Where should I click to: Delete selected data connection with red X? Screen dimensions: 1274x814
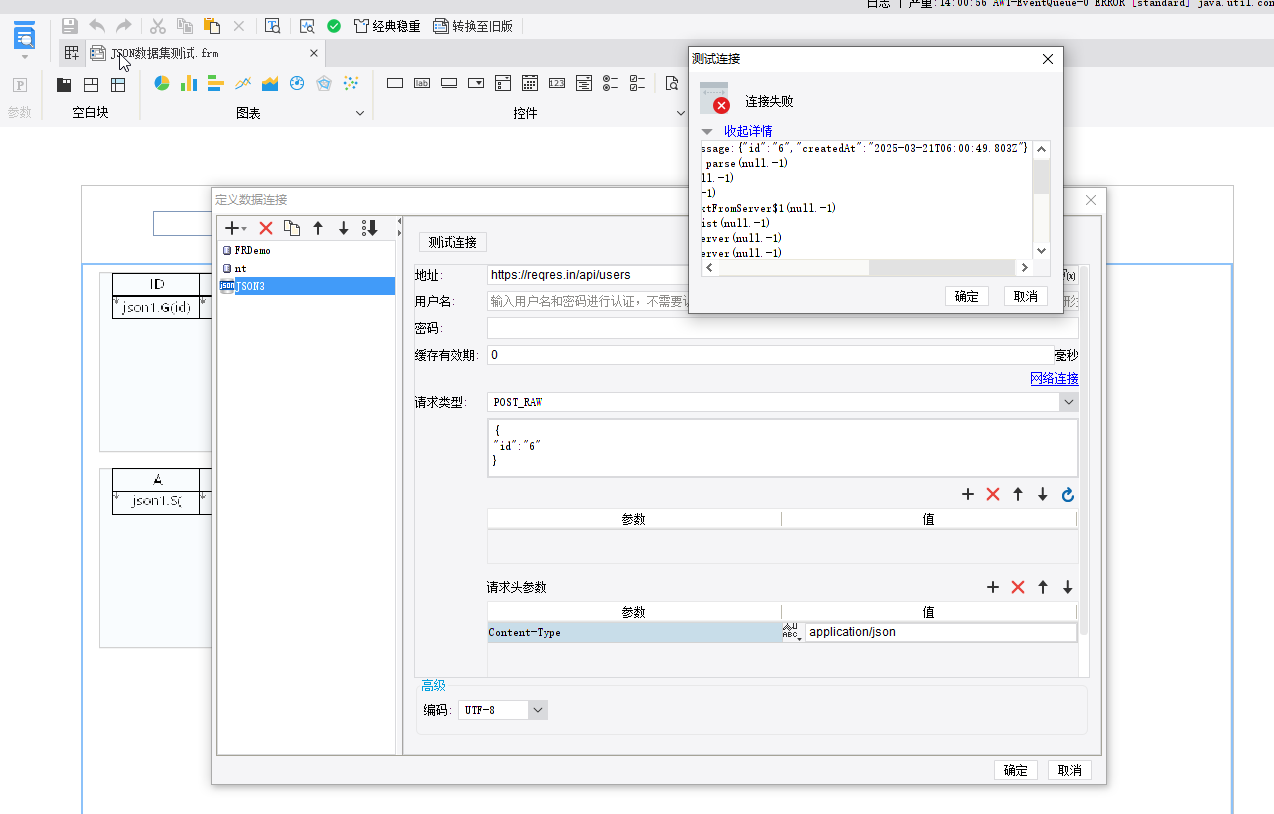tap(266, 228)
